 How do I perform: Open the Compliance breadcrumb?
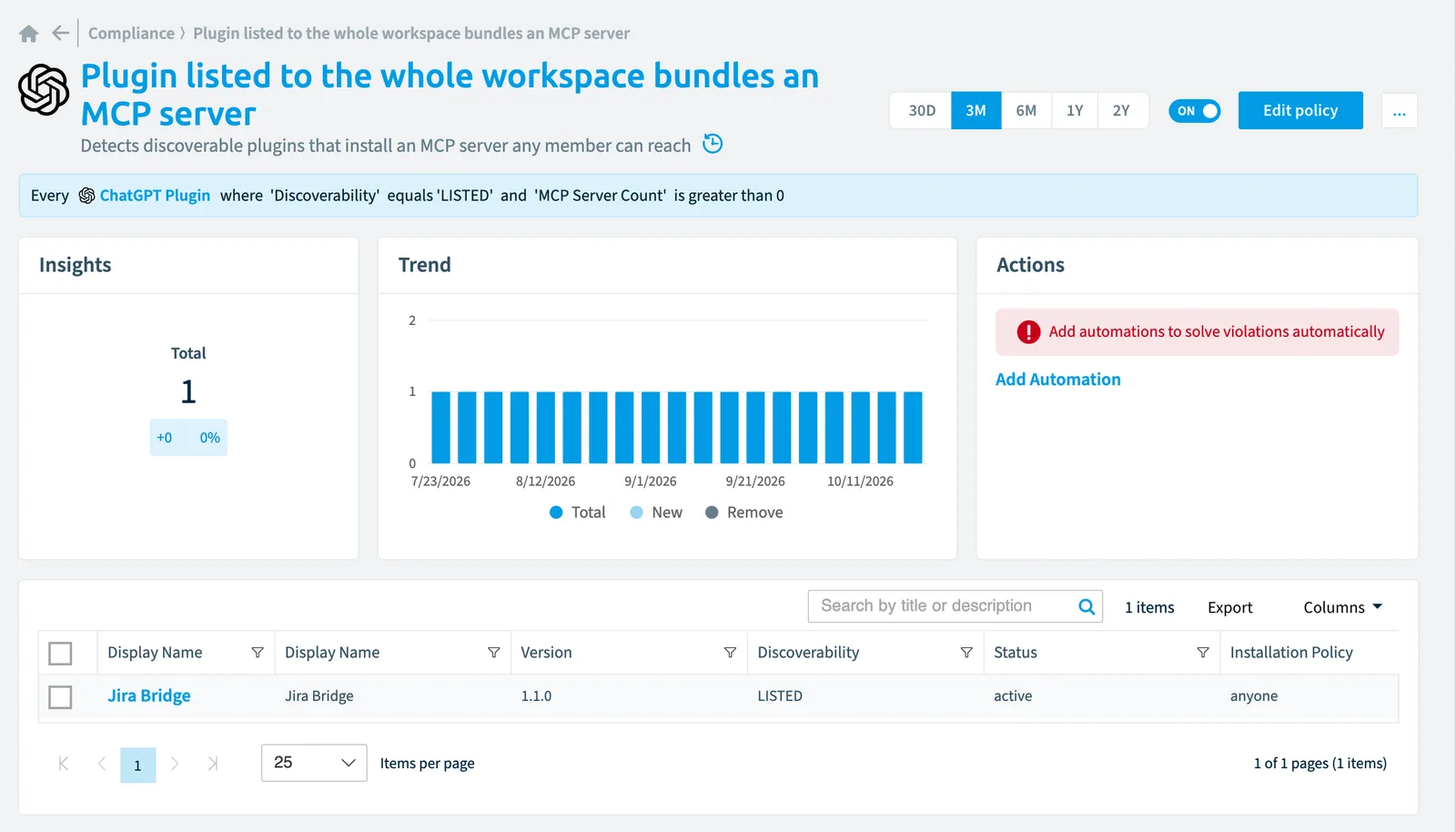(131, 34)
